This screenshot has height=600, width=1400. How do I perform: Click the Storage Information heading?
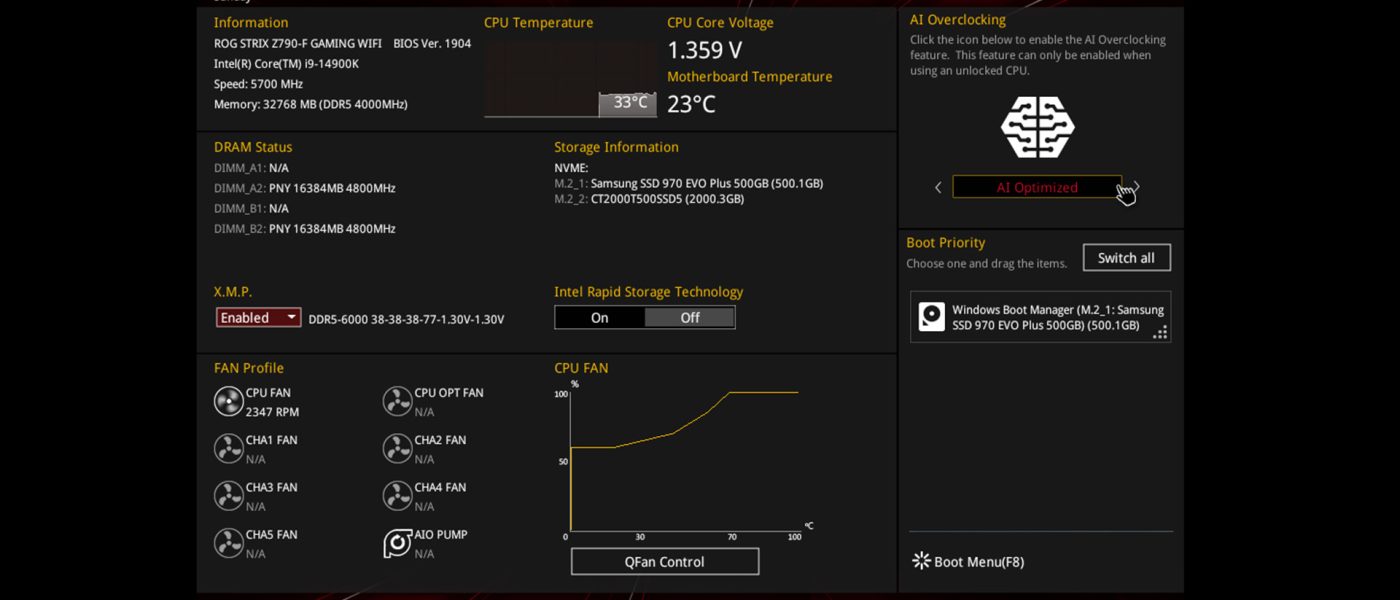[617, 147]
